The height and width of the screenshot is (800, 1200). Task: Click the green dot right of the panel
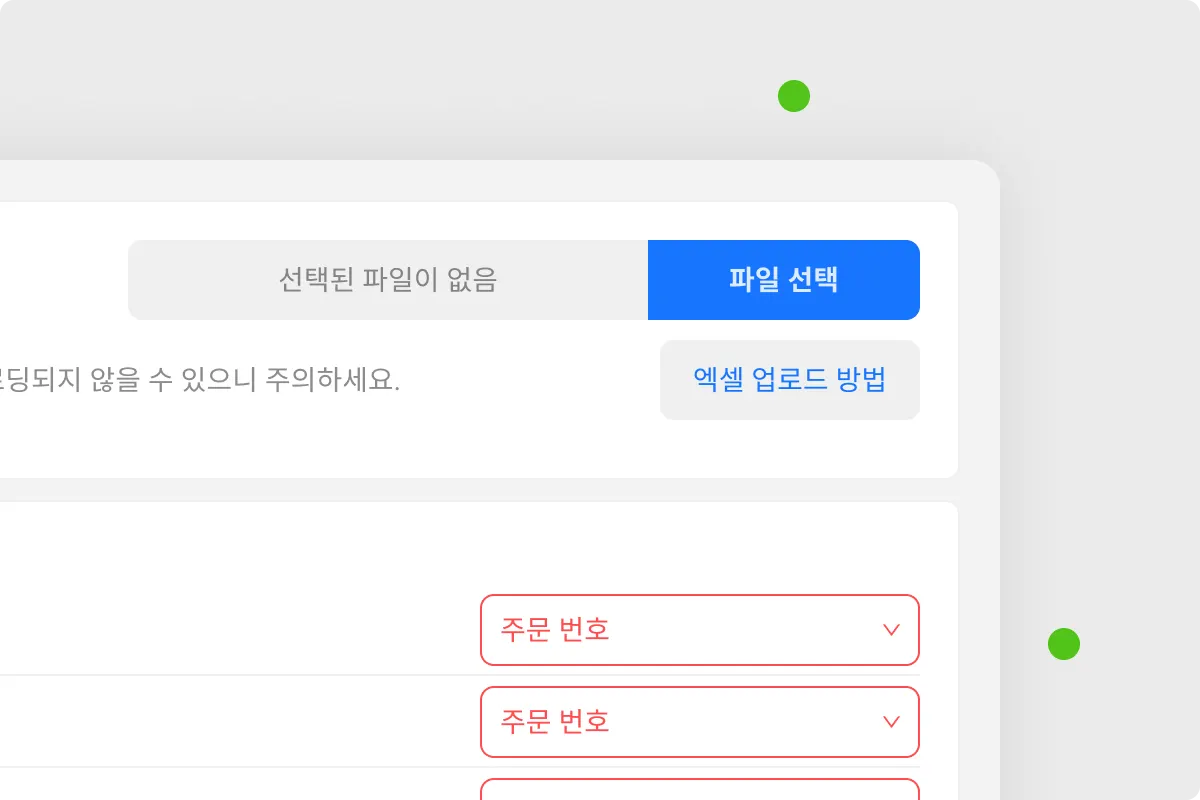click(x=1064, y=644)
